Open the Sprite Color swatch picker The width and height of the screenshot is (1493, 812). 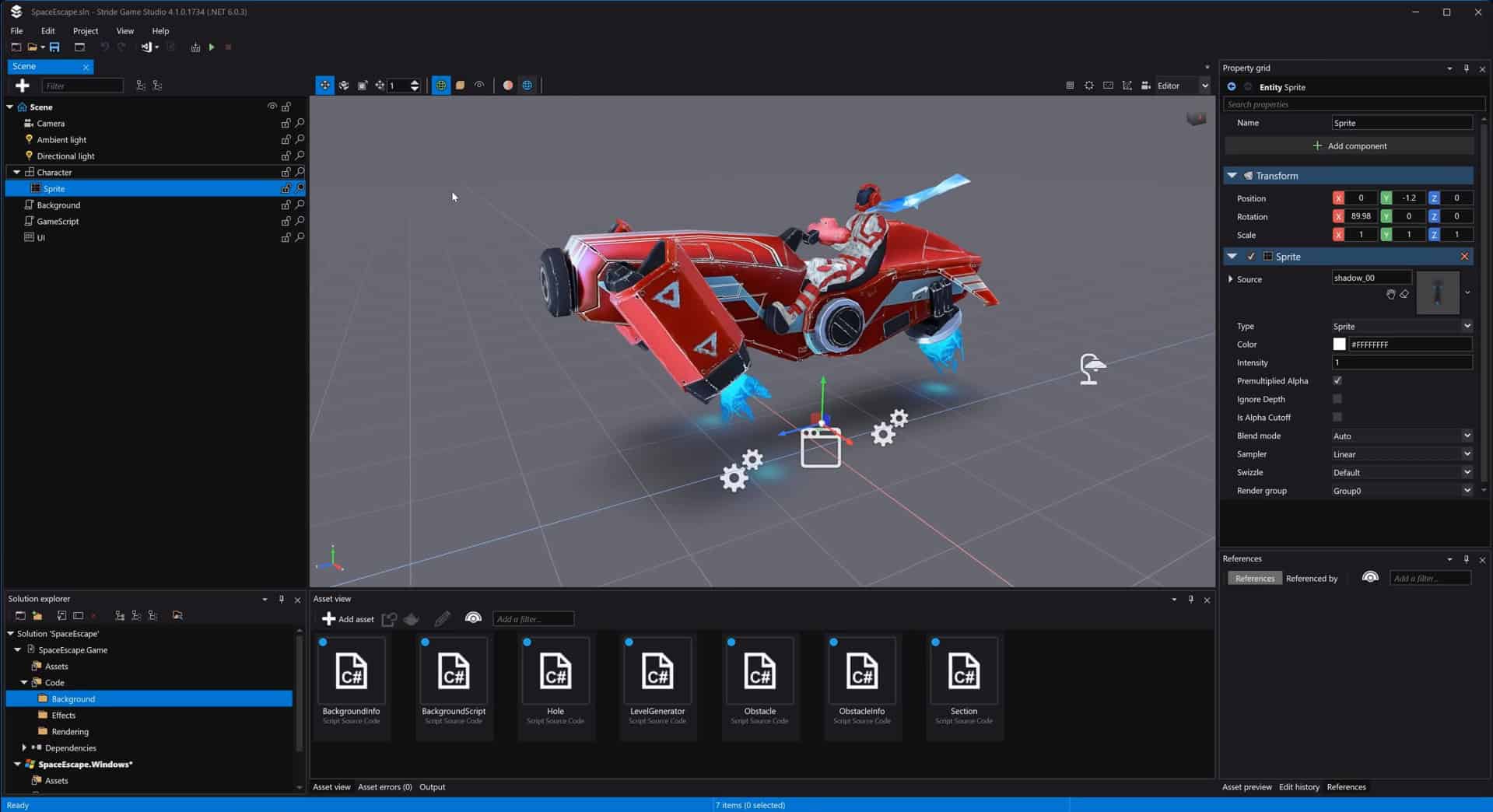tap(1340, 344)
